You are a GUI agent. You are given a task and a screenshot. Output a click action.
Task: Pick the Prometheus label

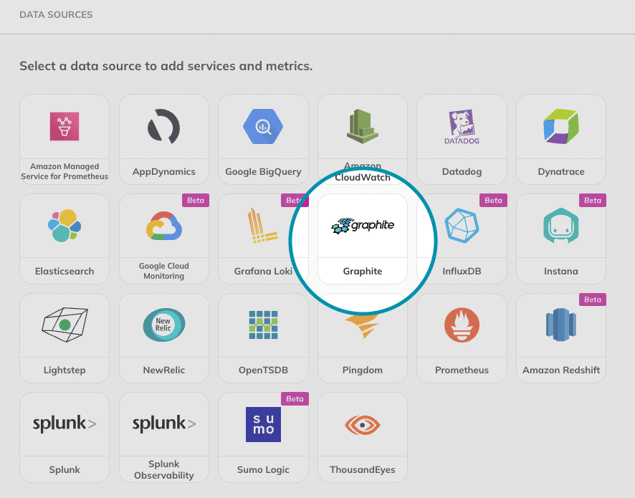pos(462,370)
